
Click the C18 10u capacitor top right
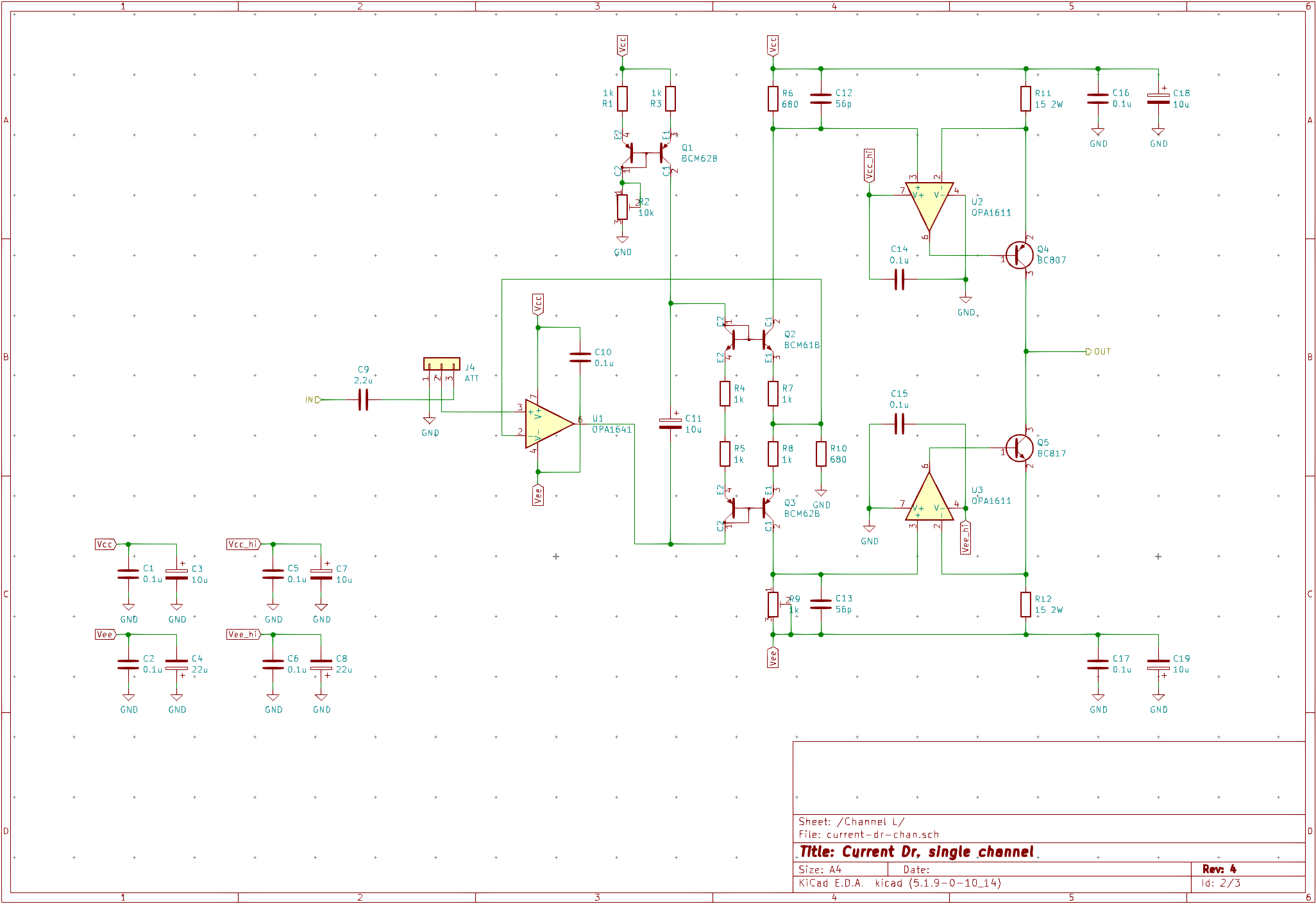pos(1158,99)
